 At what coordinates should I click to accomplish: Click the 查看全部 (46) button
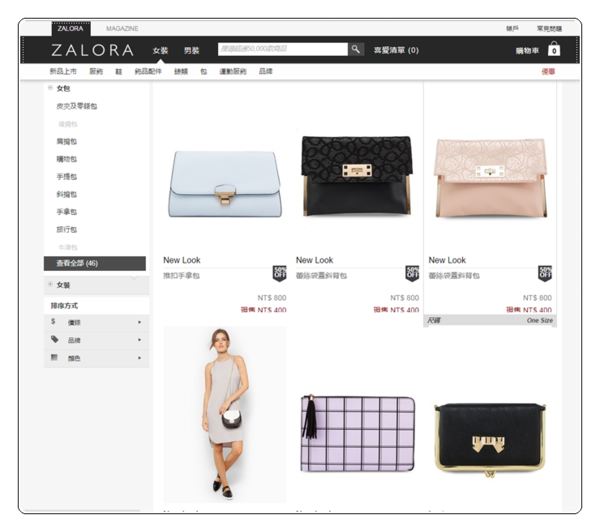coord(95,263)
